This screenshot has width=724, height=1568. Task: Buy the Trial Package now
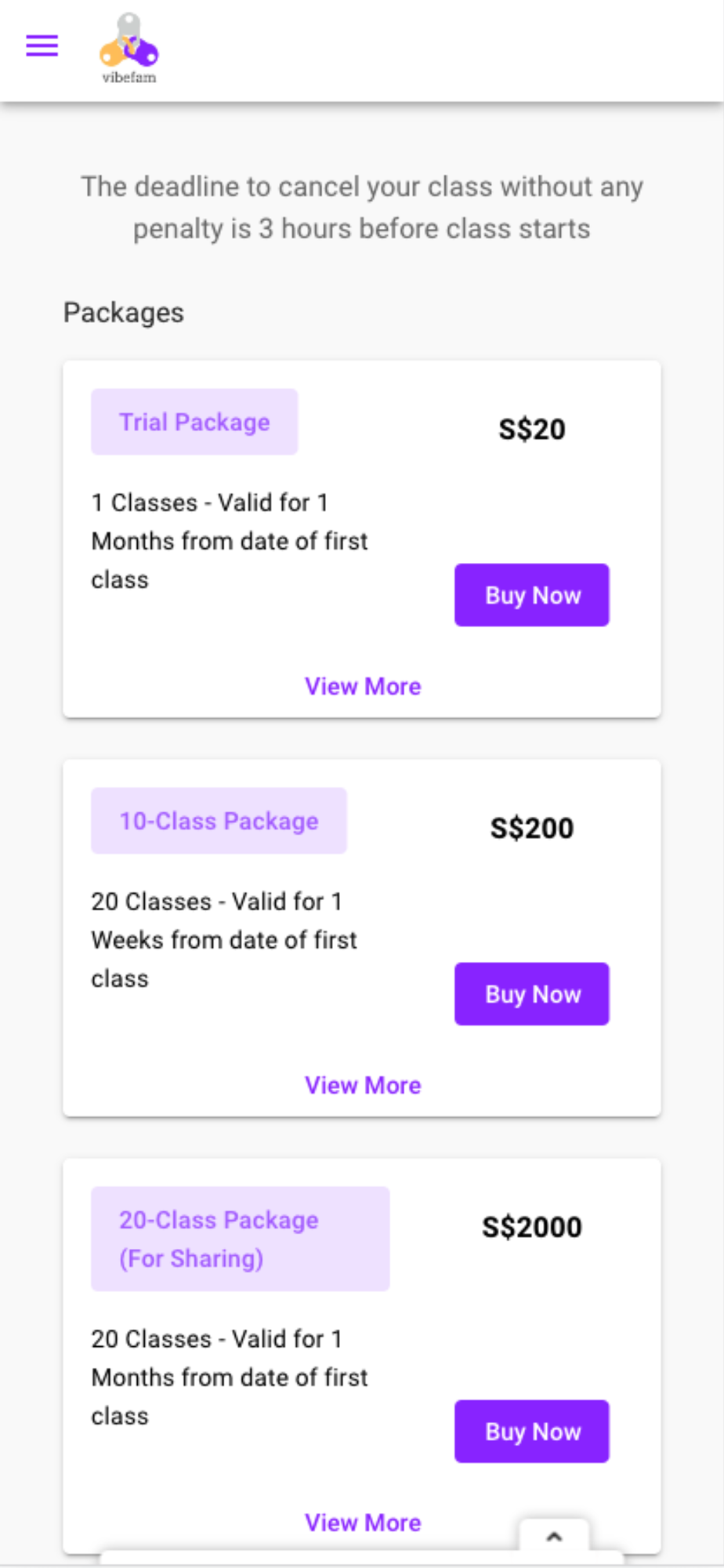click(532, 595)
